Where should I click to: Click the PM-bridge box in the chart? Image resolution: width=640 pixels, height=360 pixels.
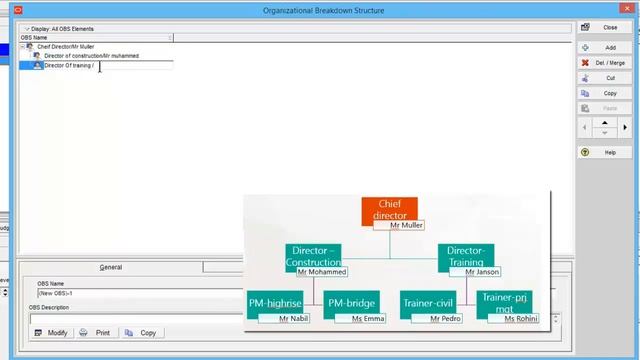(x=351, y=303)
